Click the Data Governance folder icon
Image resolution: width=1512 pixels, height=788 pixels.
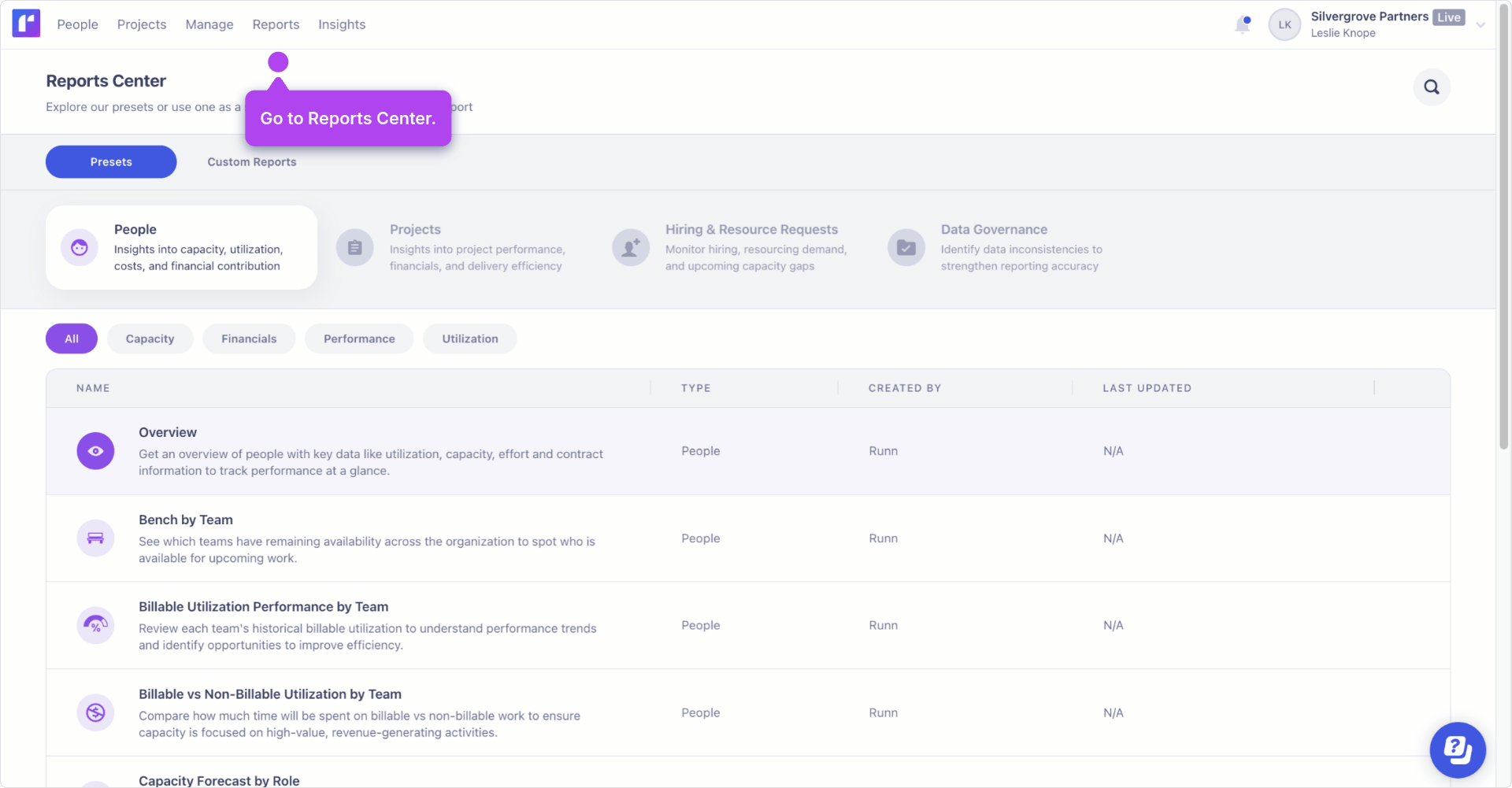[906, 248]
